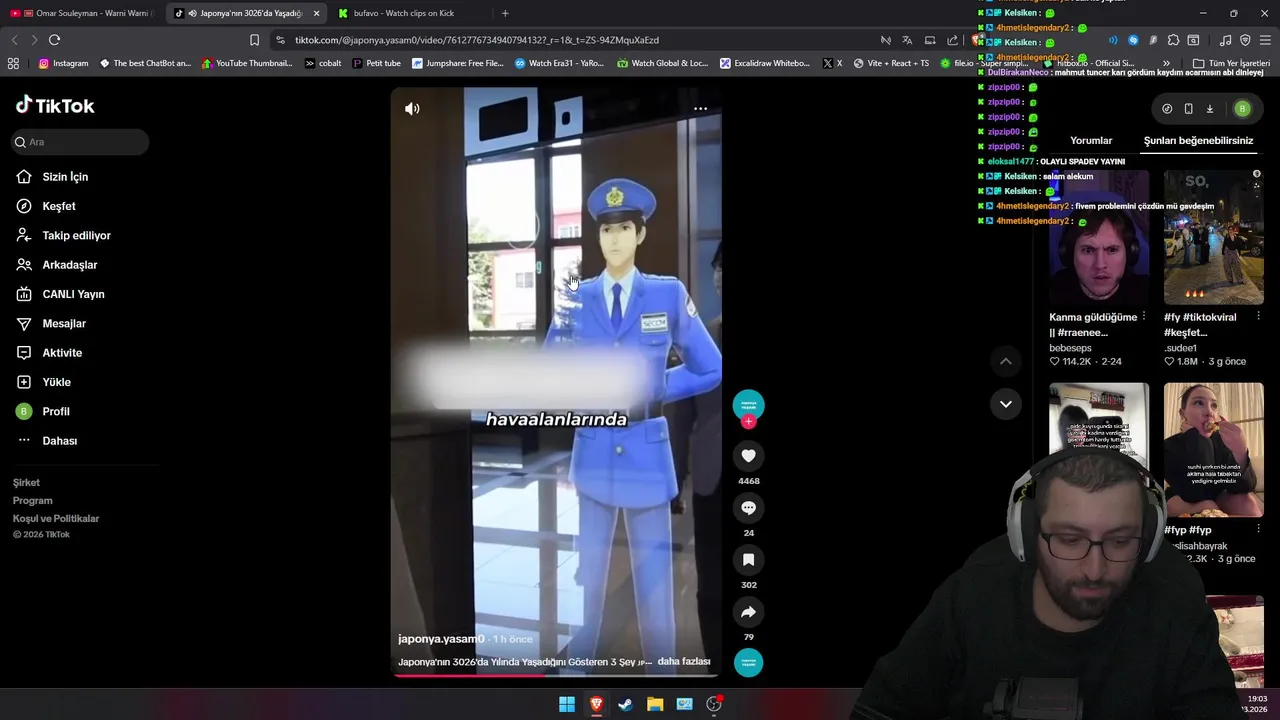This screenshot has height=720, width=1280.
Task: Open comments via the speech bubble icon
Action: coord(748,508)
